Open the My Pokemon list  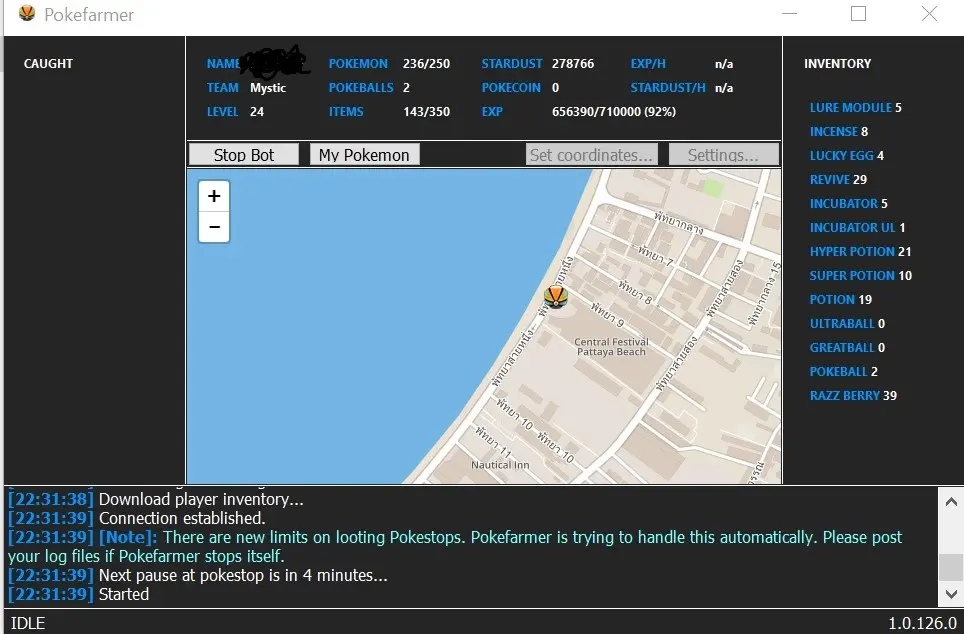click(364, 155)
